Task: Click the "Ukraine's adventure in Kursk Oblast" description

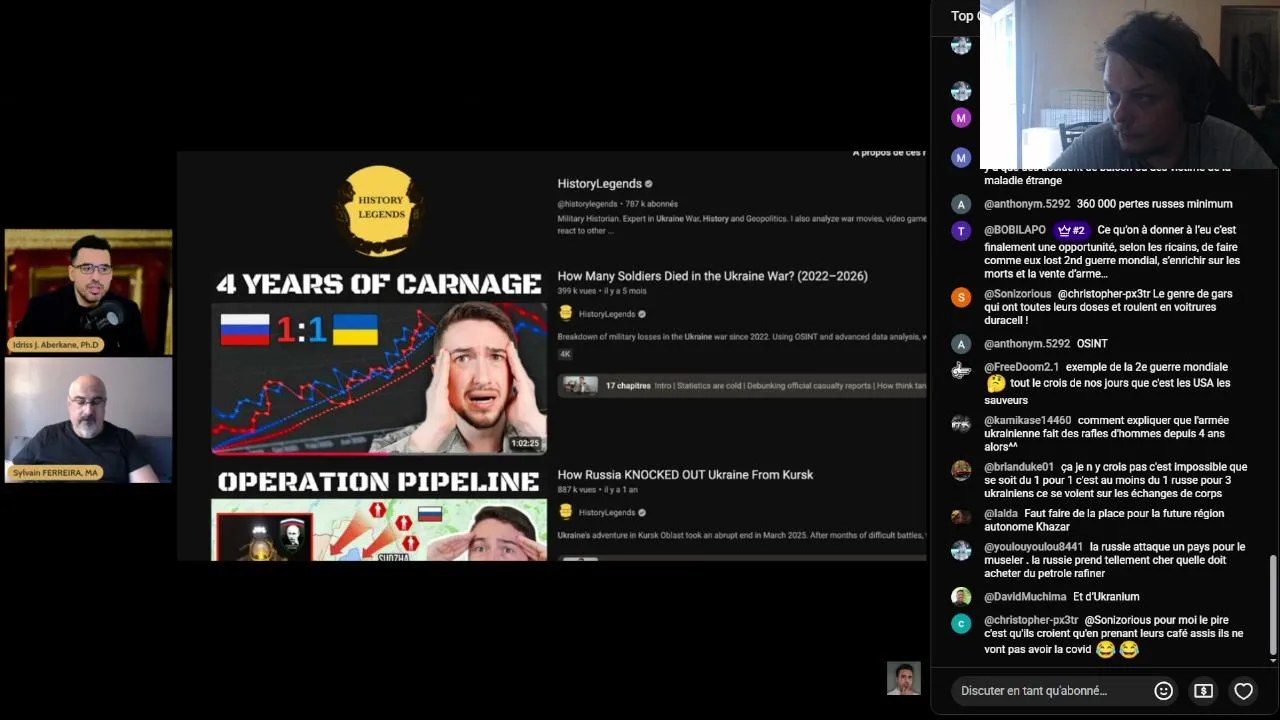Action: (x=742, y=535)
